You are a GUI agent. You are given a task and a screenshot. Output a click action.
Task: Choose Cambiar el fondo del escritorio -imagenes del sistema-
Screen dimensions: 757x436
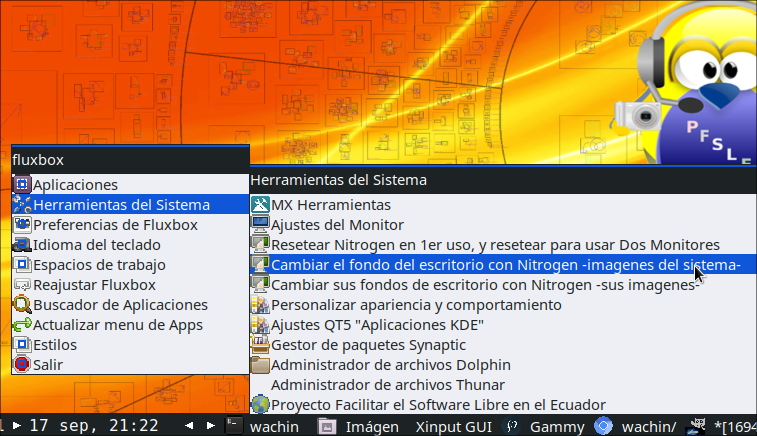(x=504, y=265)
